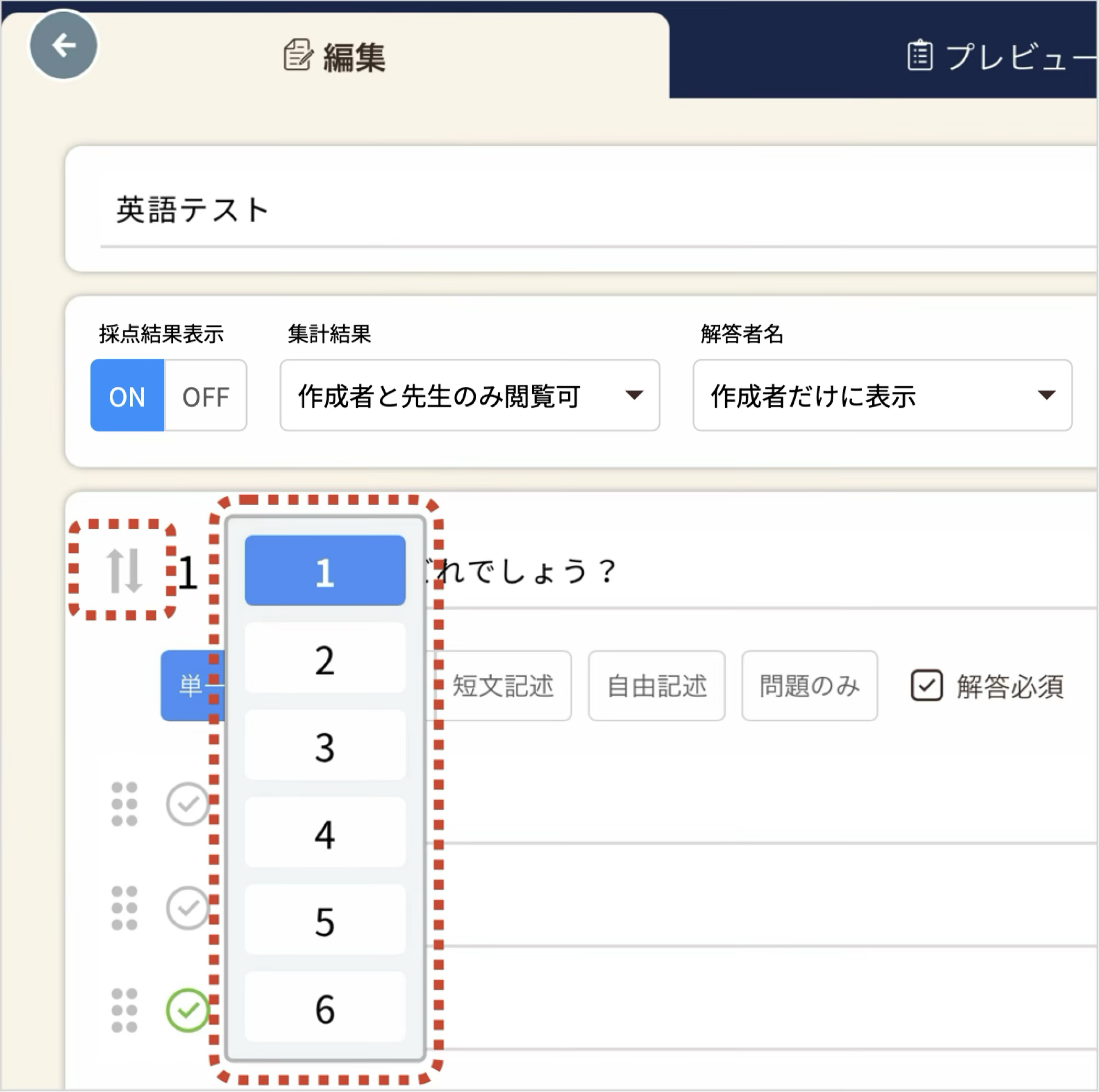Click the second answer's drag handle dots
This screenshot has width=1099, height=1092.
click(x=124, y=908)
